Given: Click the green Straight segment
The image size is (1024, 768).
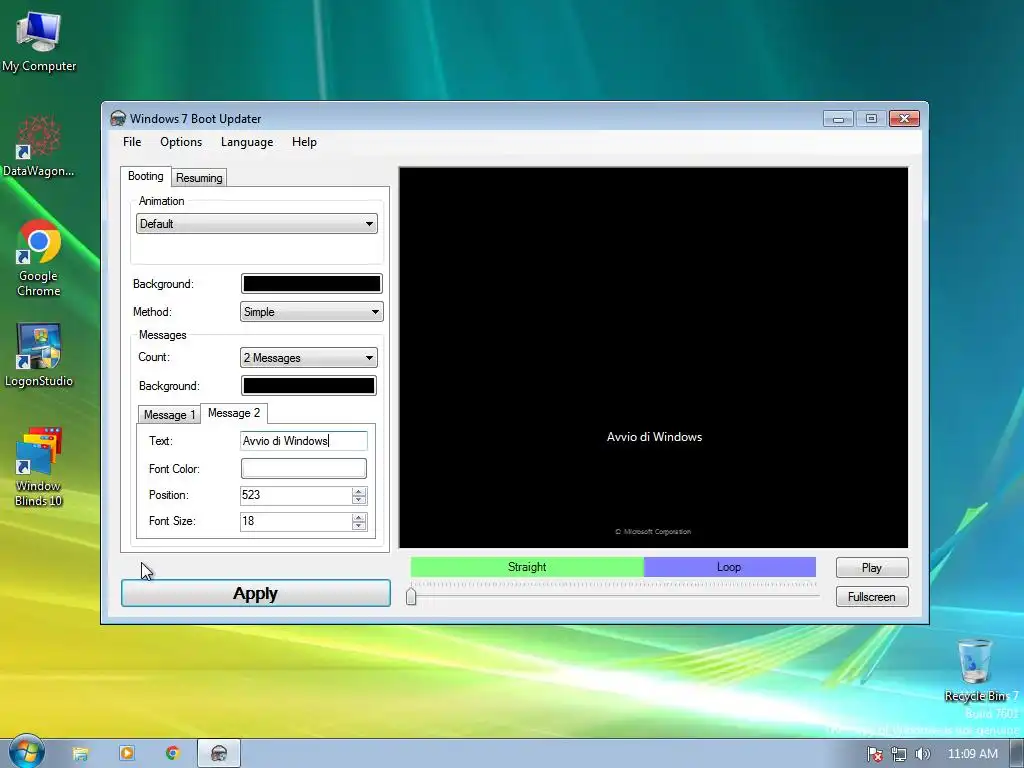Looking at the screenshot, I should click(x=527, y=567).
